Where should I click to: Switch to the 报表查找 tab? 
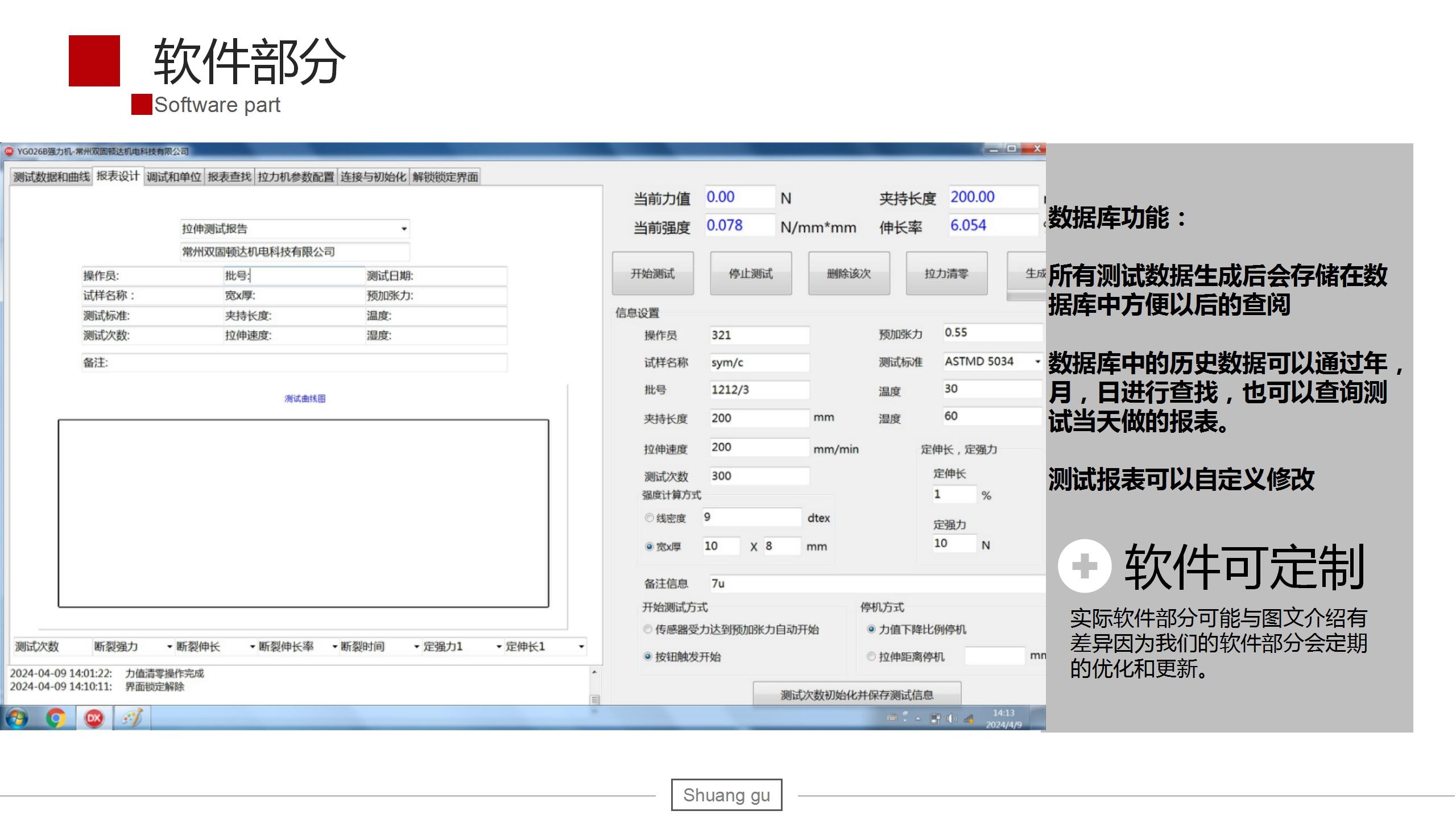click(229, 177)
